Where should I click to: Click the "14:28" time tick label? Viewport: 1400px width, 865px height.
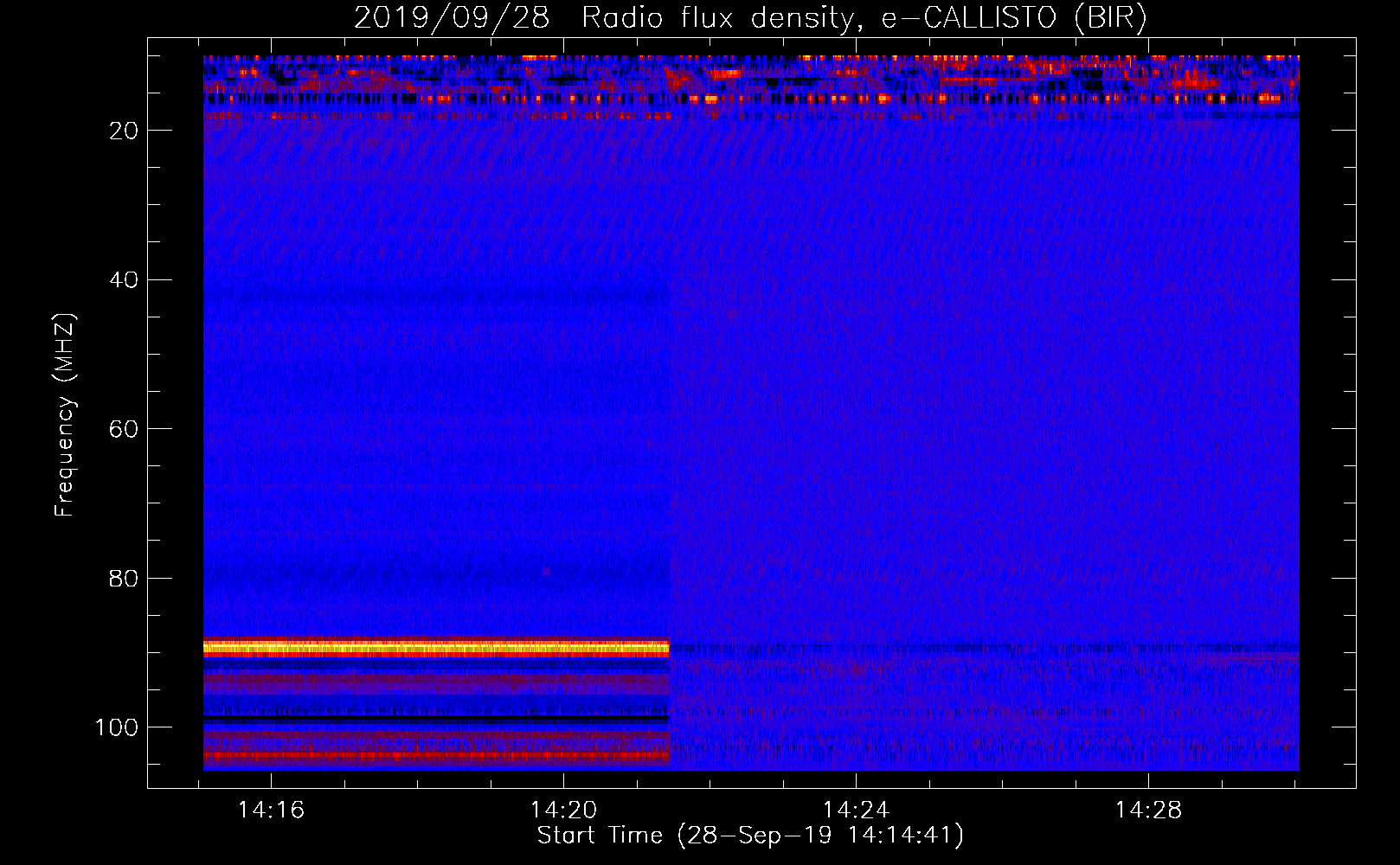click(x=1148, y=811)
